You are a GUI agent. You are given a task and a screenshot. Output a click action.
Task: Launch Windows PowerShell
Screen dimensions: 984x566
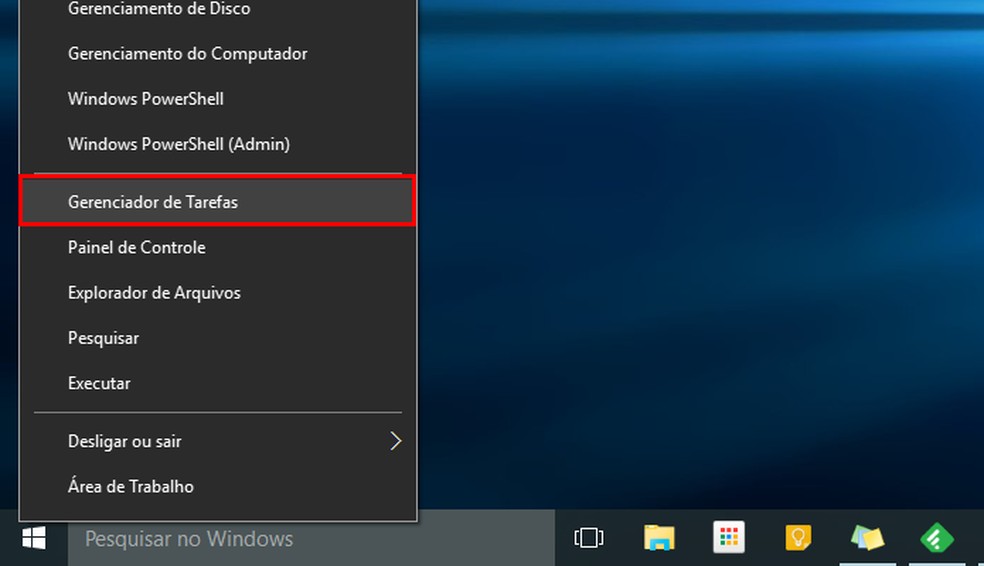tap(218, 99)
